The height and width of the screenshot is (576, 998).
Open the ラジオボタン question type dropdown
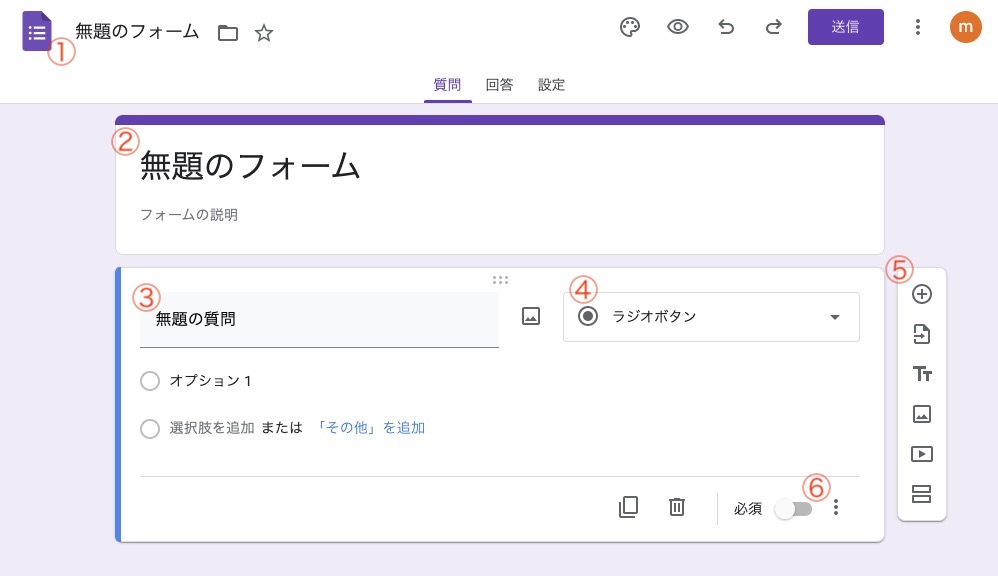(x=711, y=317)
